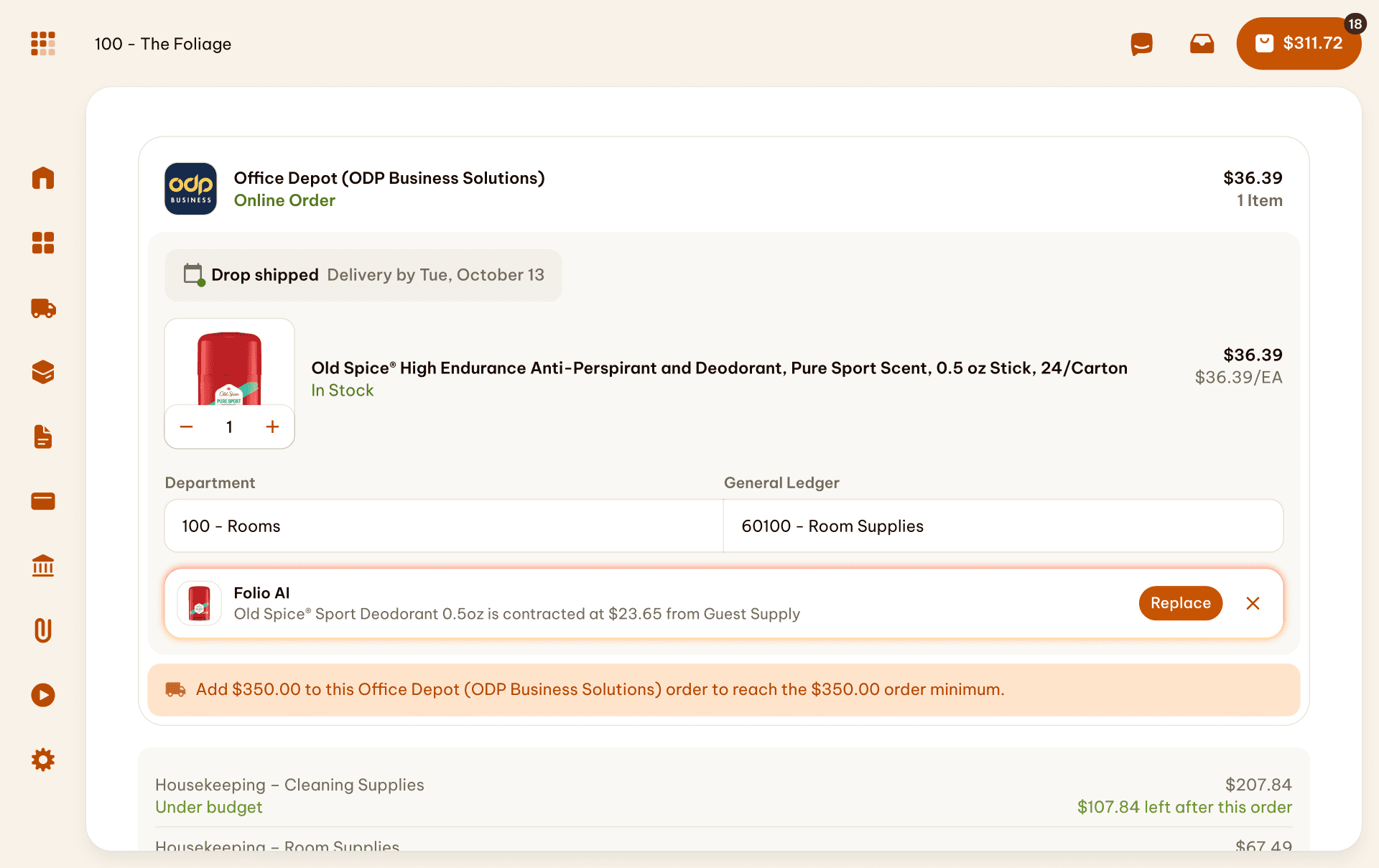
Task: Decrease Old Spice quantity with minus
Action: coord(187,426)
